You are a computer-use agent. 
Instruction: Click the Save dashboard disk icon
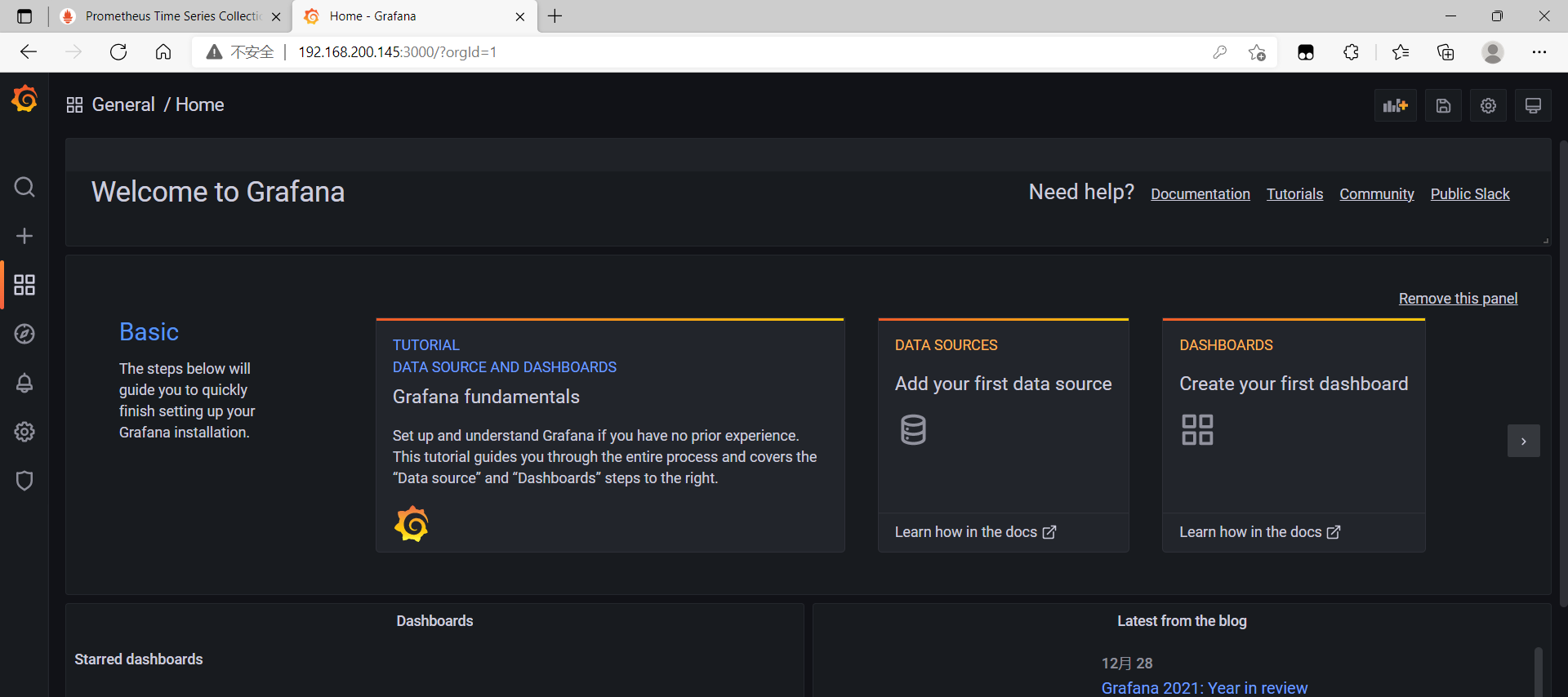coord(1443,105)
